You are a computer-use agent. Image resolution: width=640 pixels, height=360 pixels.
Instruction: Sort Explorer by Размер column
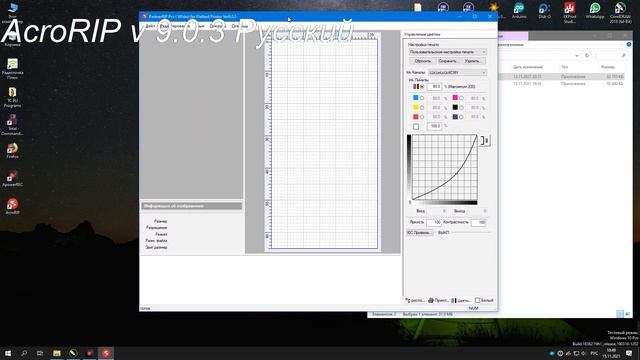(608, 67)
